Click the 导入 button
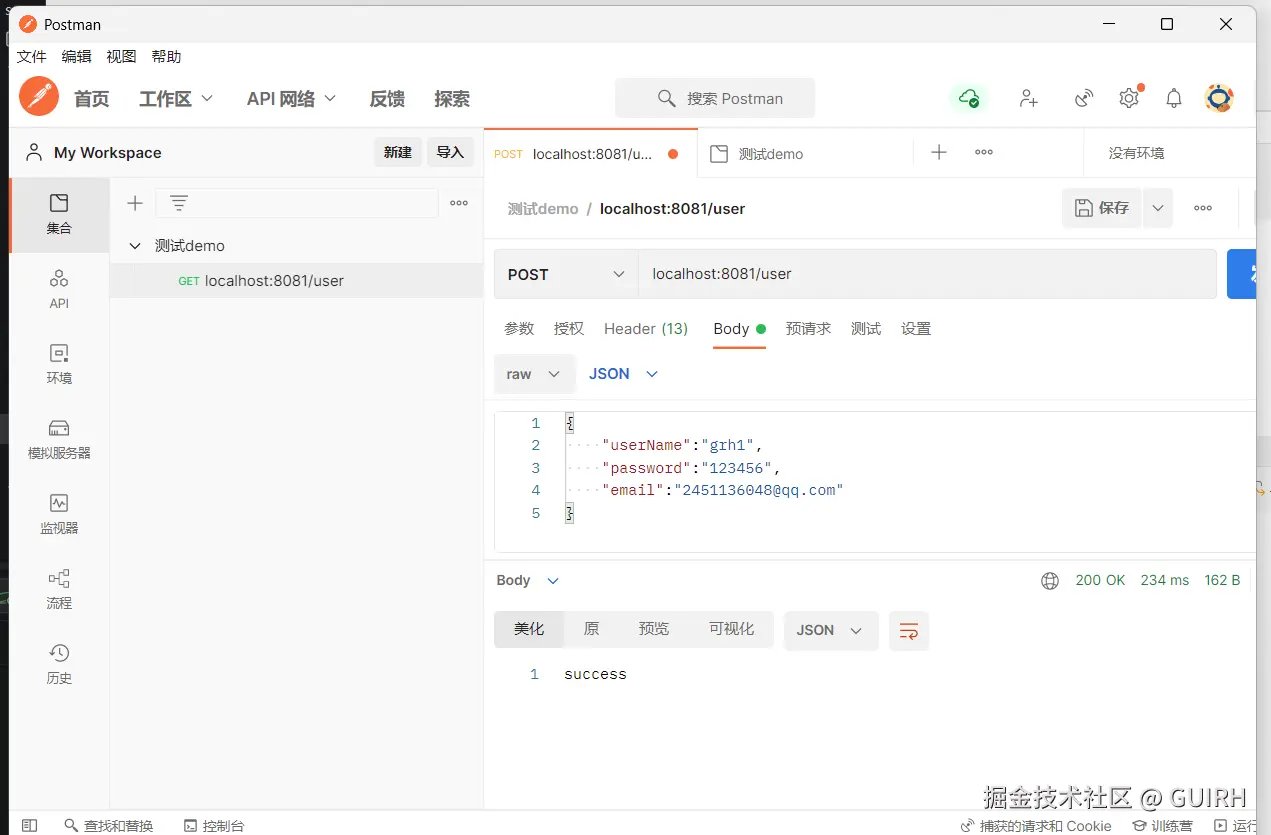Viewport: 1271px width, 835px height. 451,152
